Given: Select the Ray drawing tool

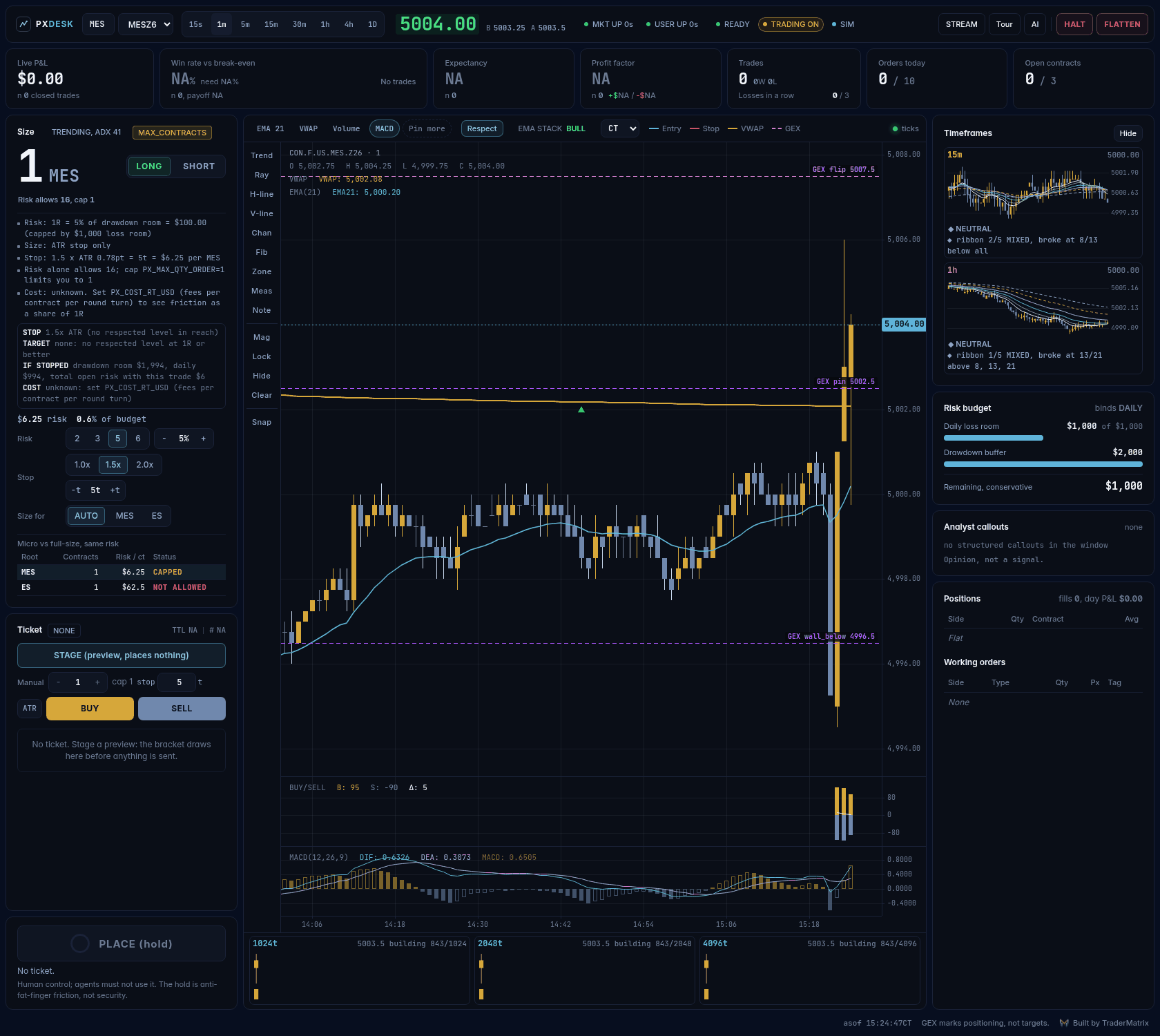Looking at the screenshot, I should click(x=262, y=175).
